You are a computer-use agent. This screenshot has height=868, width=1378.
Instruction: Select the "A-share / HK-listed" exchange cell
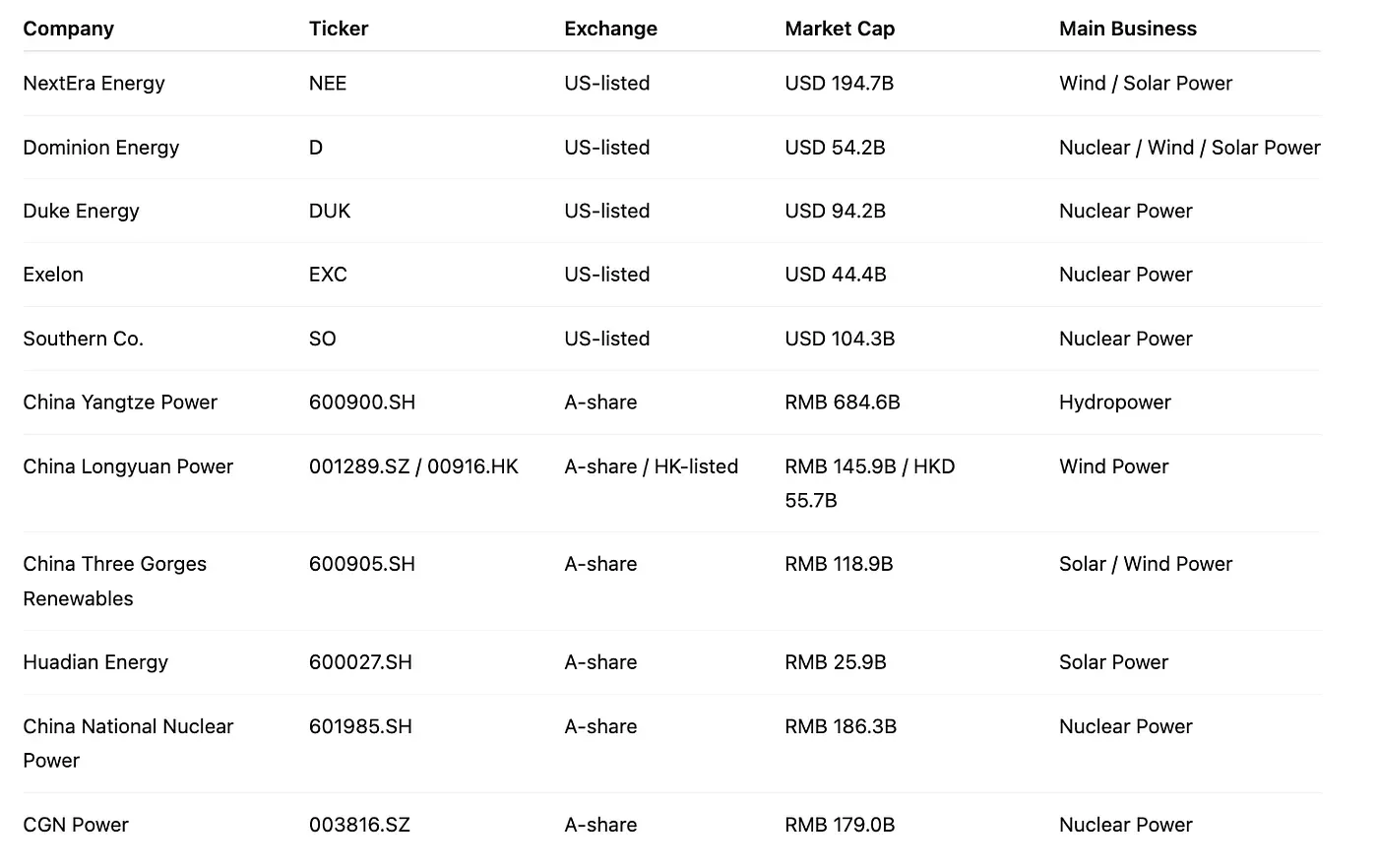pos(652,466)
